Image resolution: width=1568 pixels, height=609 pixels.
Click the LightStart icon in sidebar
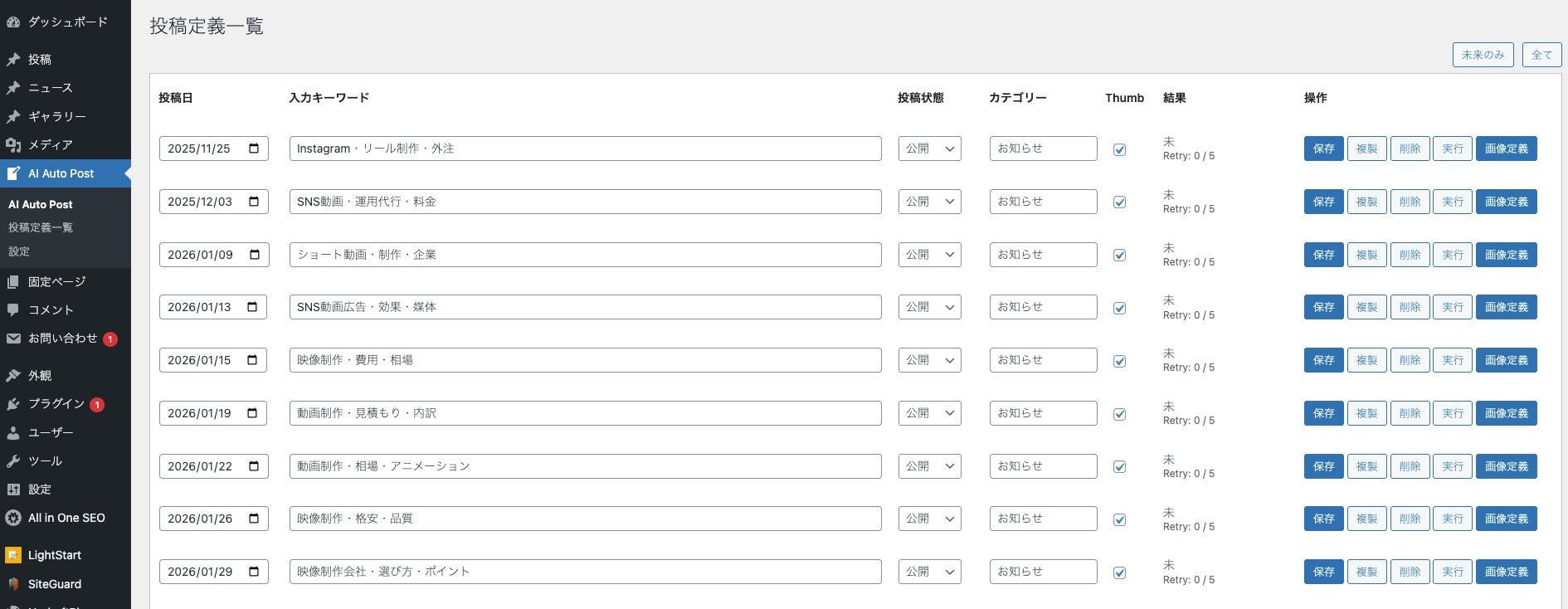[x=13, y=555]
